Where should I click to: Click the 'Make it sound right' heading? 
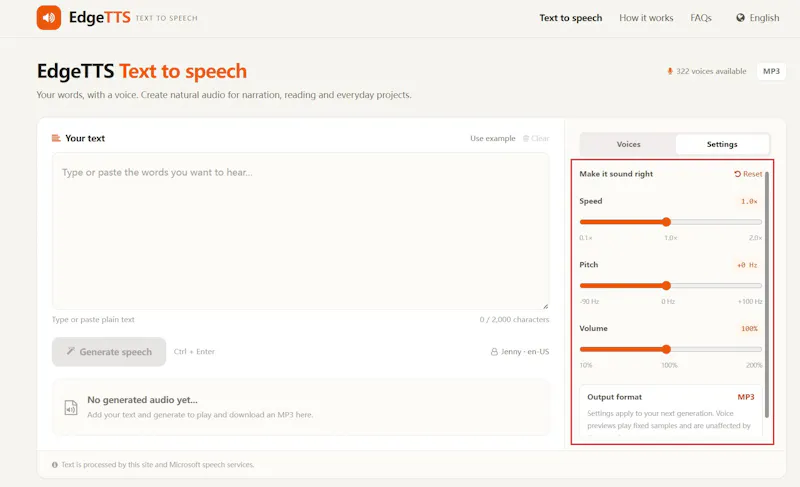(616, 174)
